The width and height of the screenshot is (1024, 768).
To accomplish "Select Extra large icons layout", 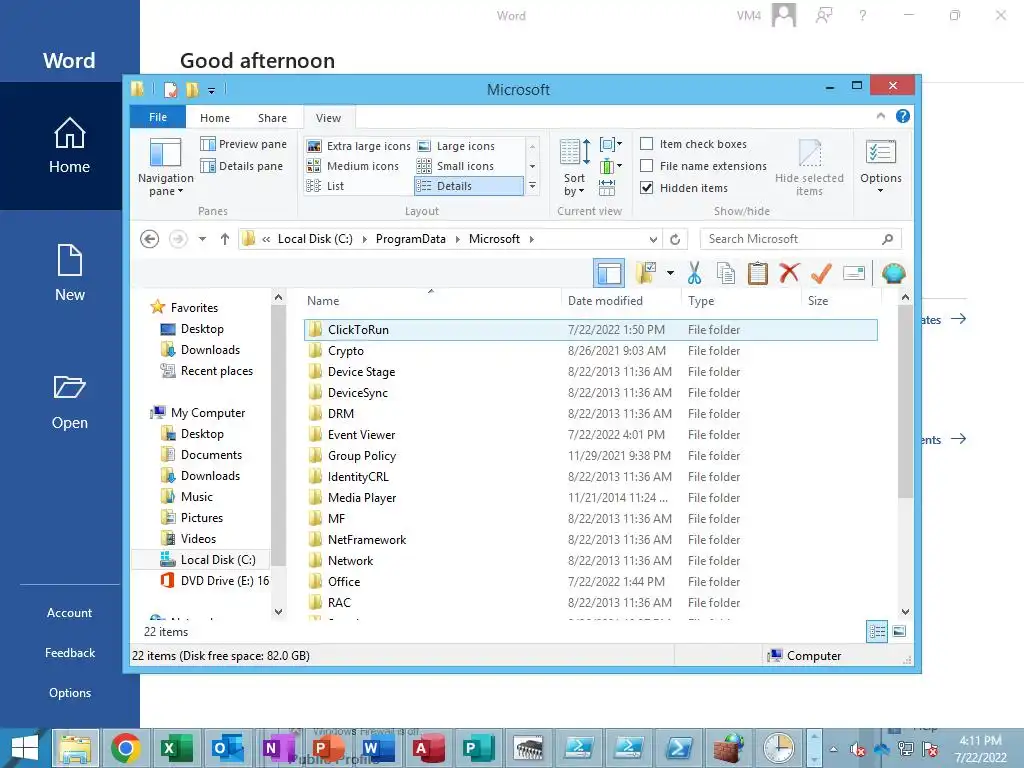I will pyautogui.click(x=359, y=146).
